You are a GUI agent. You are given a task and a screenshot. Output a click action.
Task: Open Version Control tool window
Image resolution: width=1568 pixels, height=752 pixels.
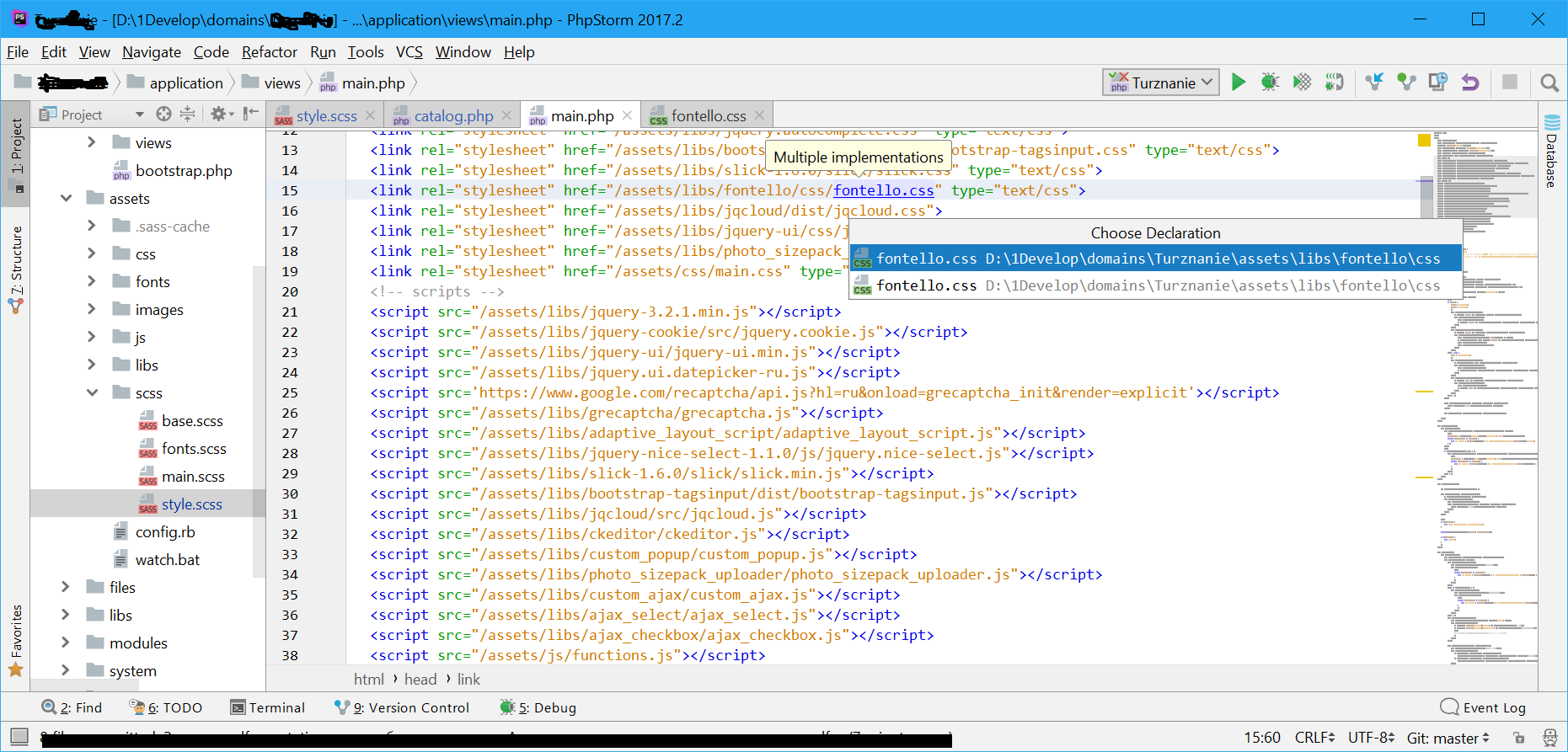pyautogui.click(x=402, y=707)
